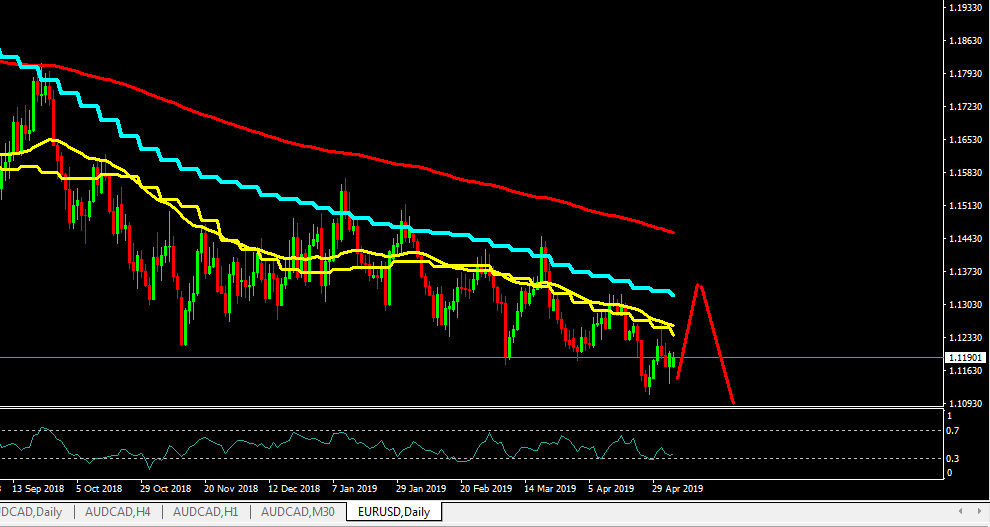This screenshot has height=527, width=990.
Task: Click the 1.17930 price scale label
Action: [965, 74]
